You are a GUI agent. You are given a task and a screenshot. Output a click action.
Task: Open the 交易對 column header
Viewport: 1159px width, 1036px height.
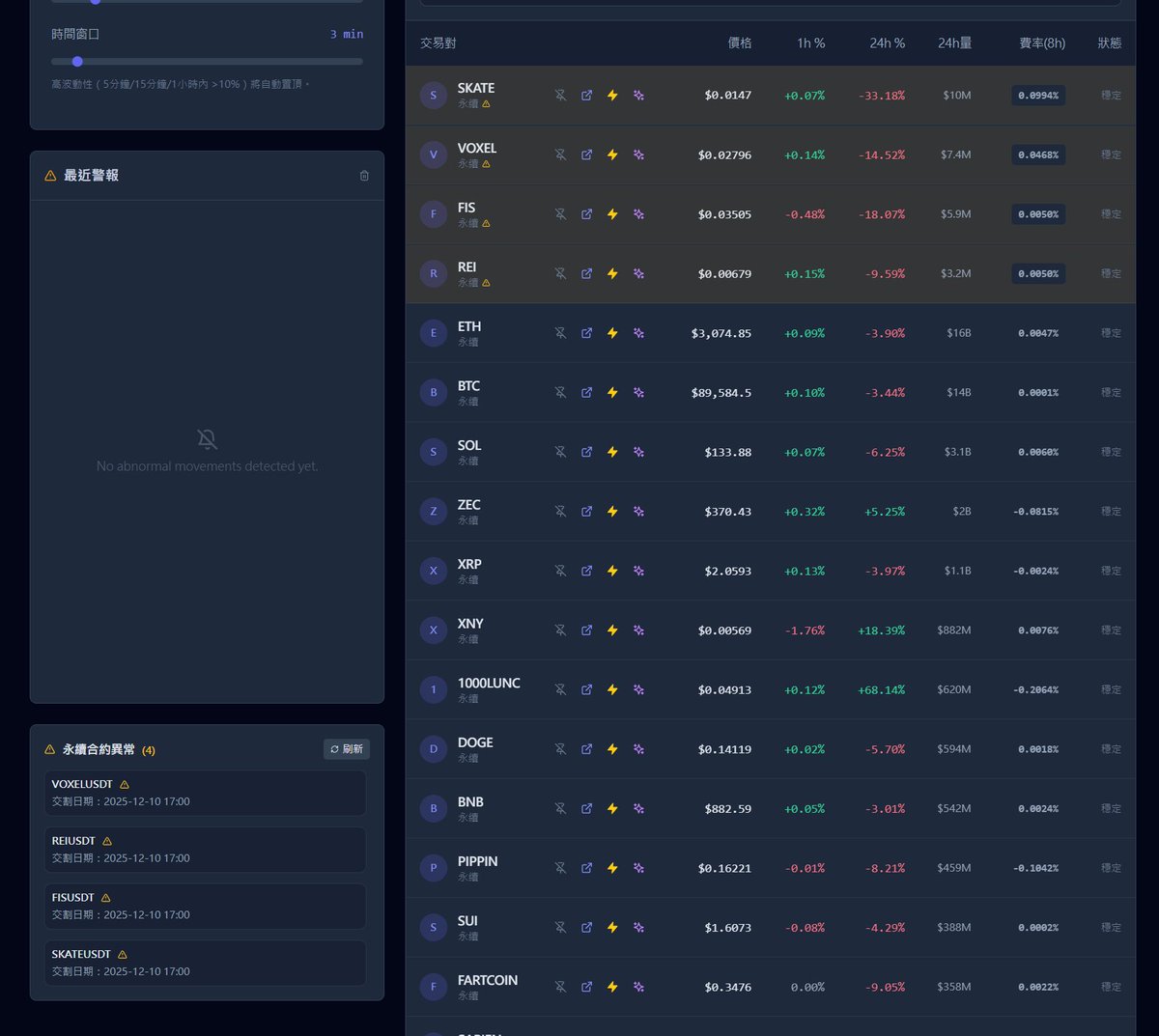(x=438, y=42)
